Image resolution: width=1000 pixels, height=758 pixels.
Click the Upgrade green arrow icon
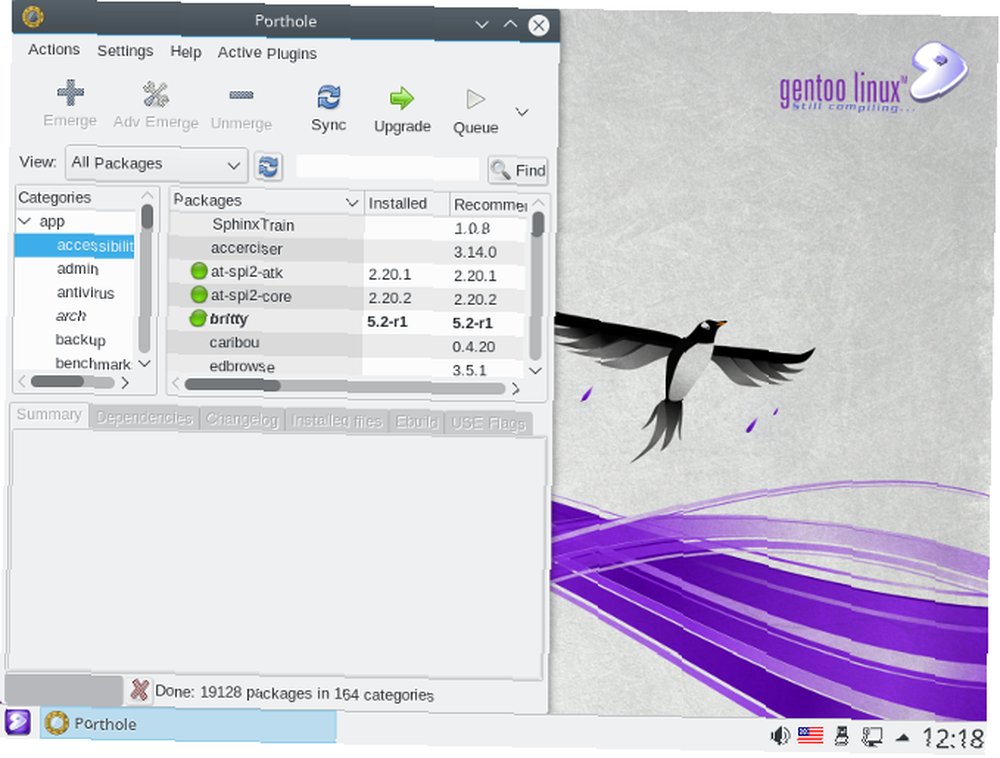pyautogui.click(x=402, y=98)
